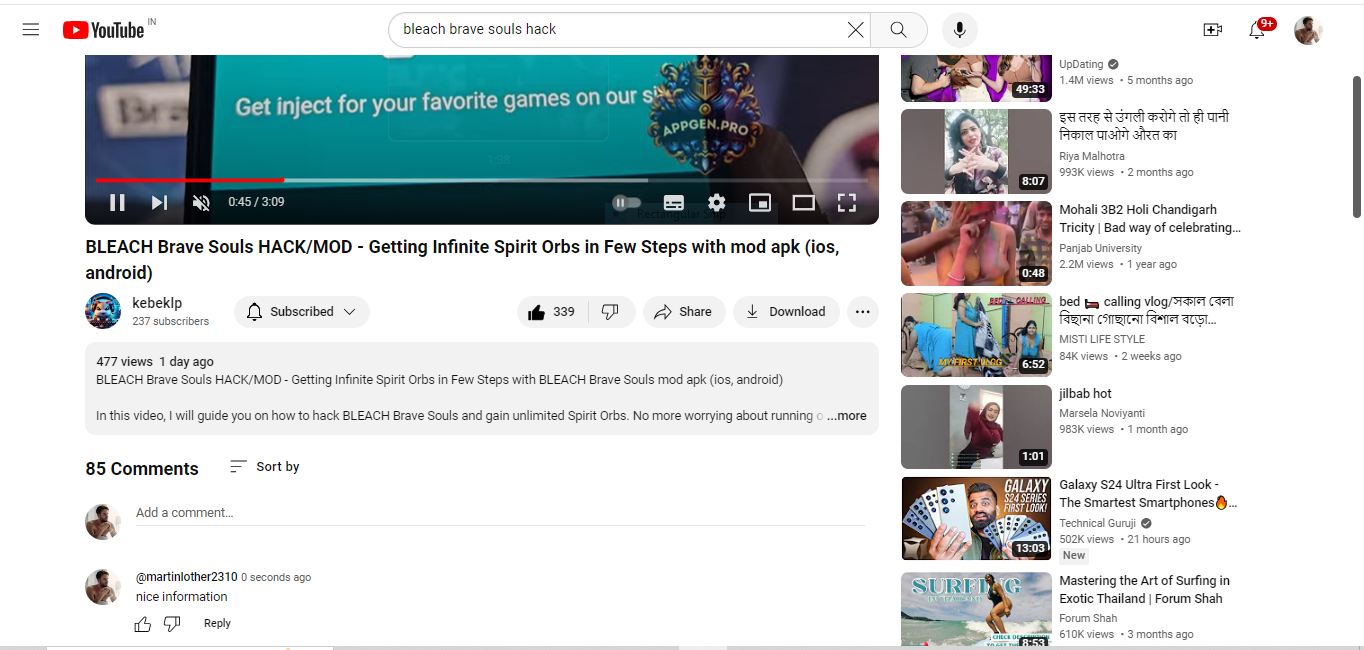Unmute the video player

pyautogui.click(x=201, y=203)
